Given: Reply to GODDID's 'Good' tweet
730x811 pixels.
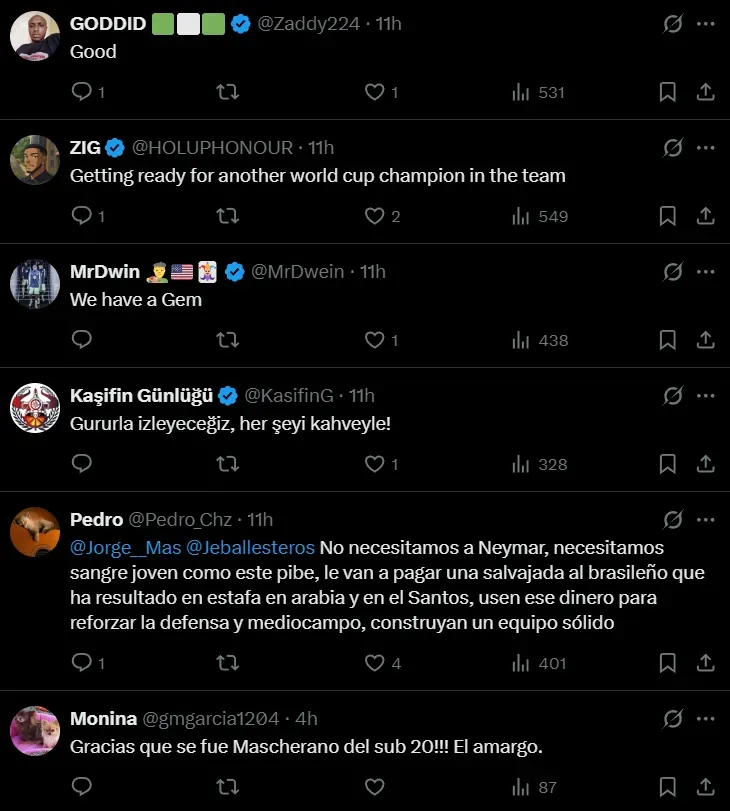Looking at the screenshot, I should pos(82,92).
